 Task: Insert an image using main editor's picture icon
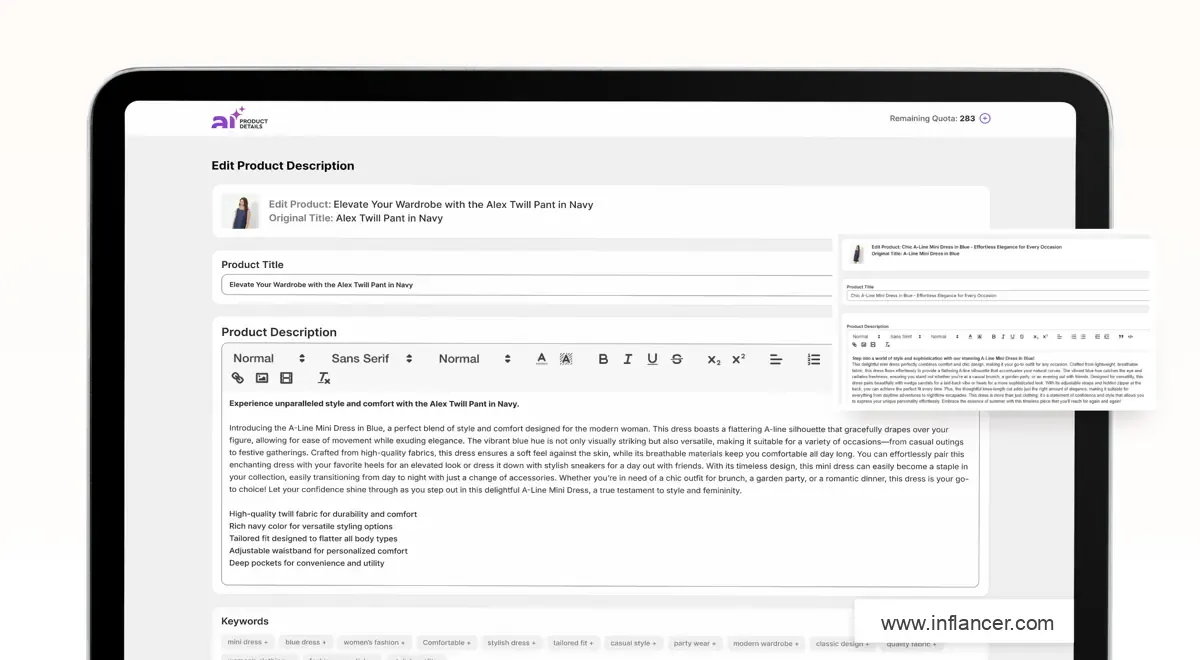262,378
